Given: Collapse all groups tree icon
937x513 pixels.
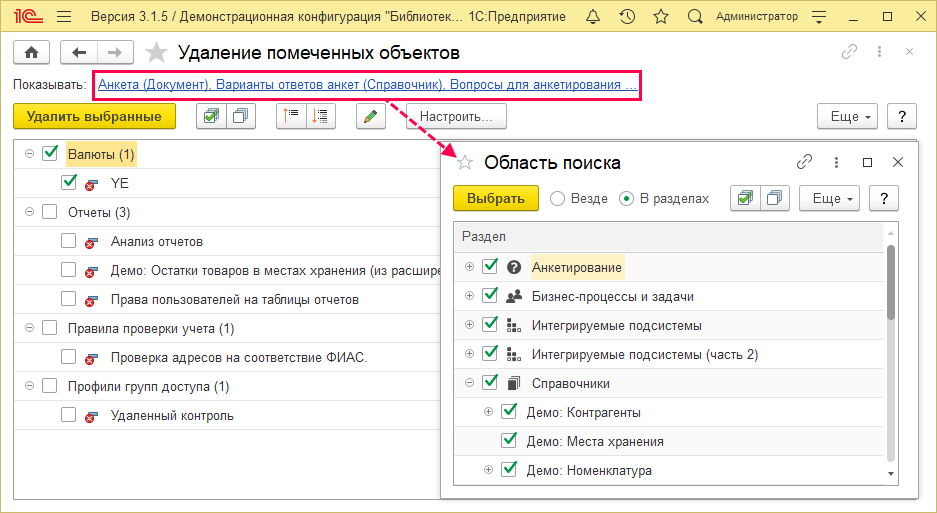Looking at the screenshot, I should (x=291, y=116).
